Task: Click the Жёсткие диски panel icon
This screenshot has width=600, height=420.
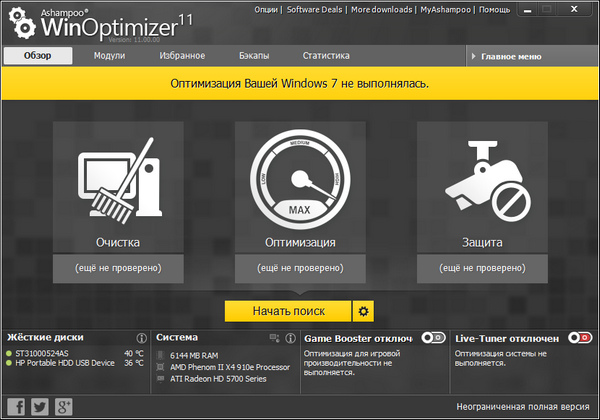Action: tap(141, 338)
